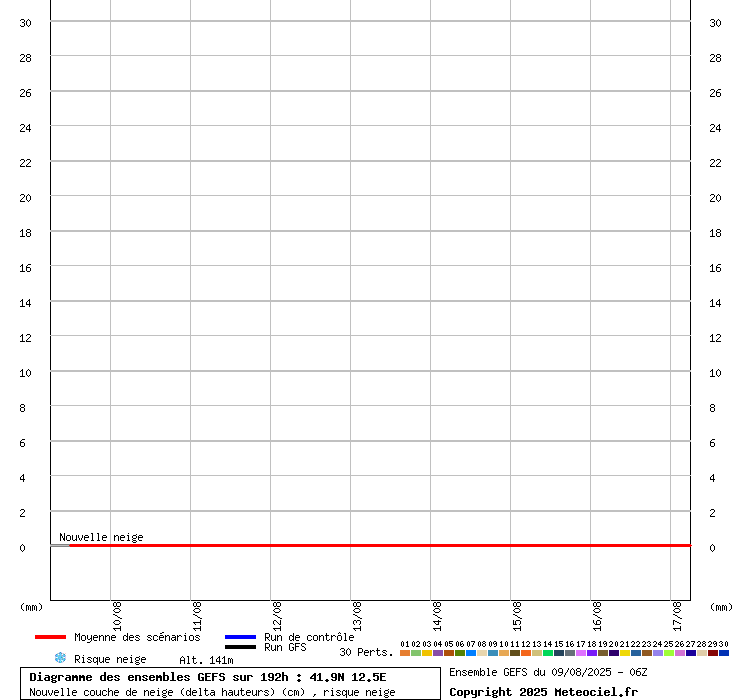Select perturbation 29 dark red swatch
Screen dimensions: 740x700
713,653
